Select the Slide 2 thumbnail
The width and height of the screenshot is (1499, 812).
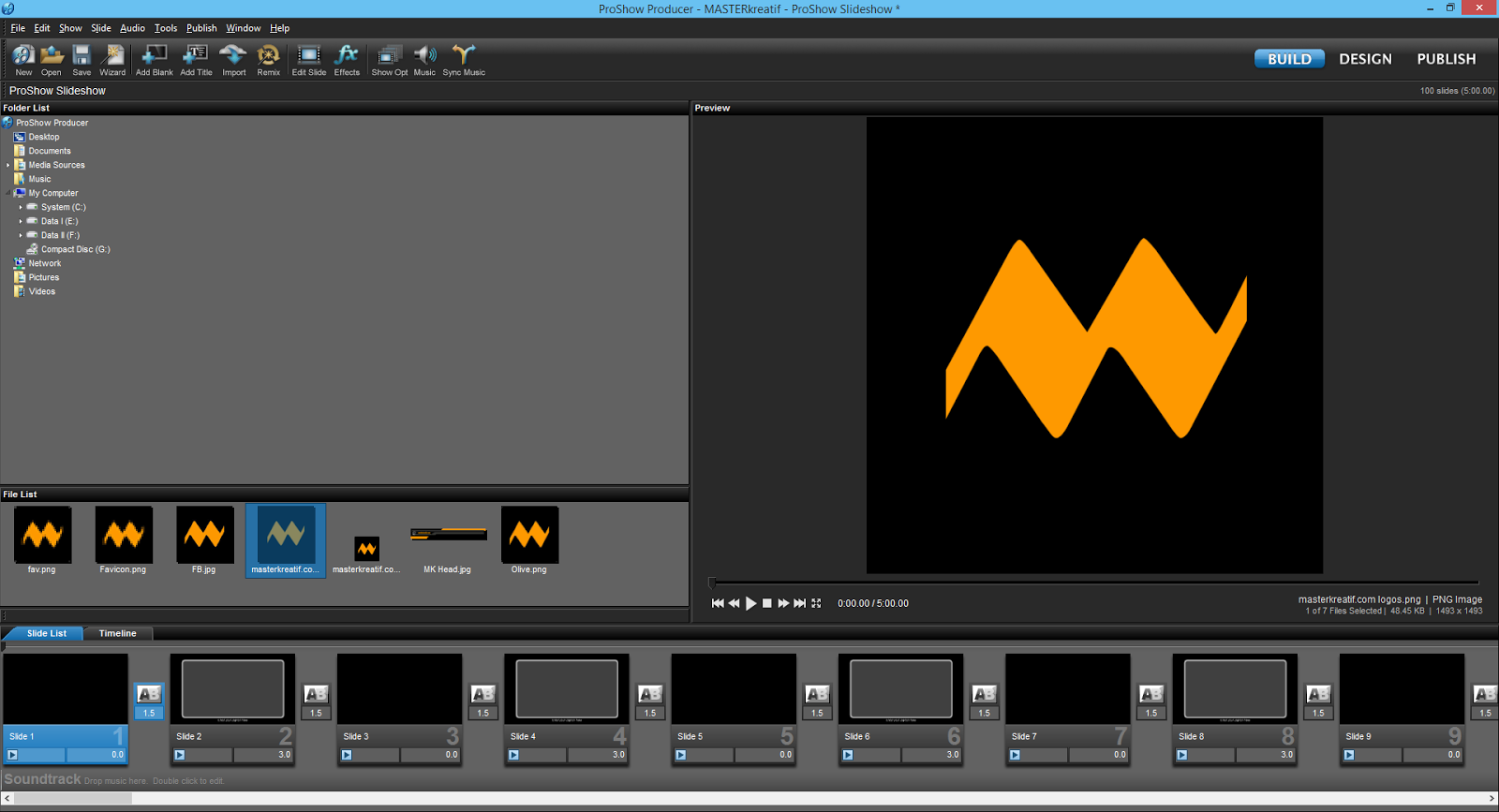(232, 688)
